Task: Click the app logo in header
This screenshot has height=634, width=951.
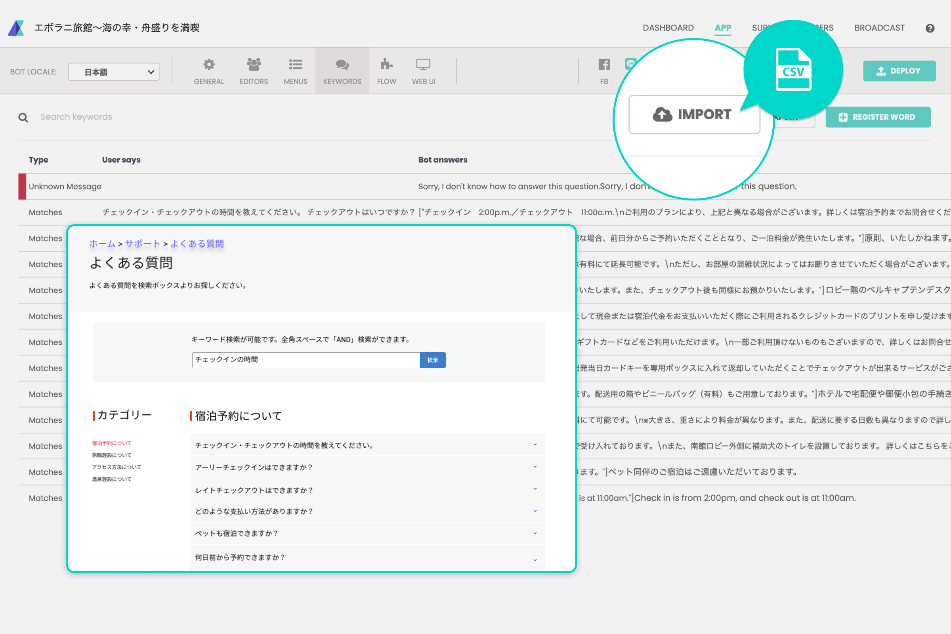Action: 16,28
